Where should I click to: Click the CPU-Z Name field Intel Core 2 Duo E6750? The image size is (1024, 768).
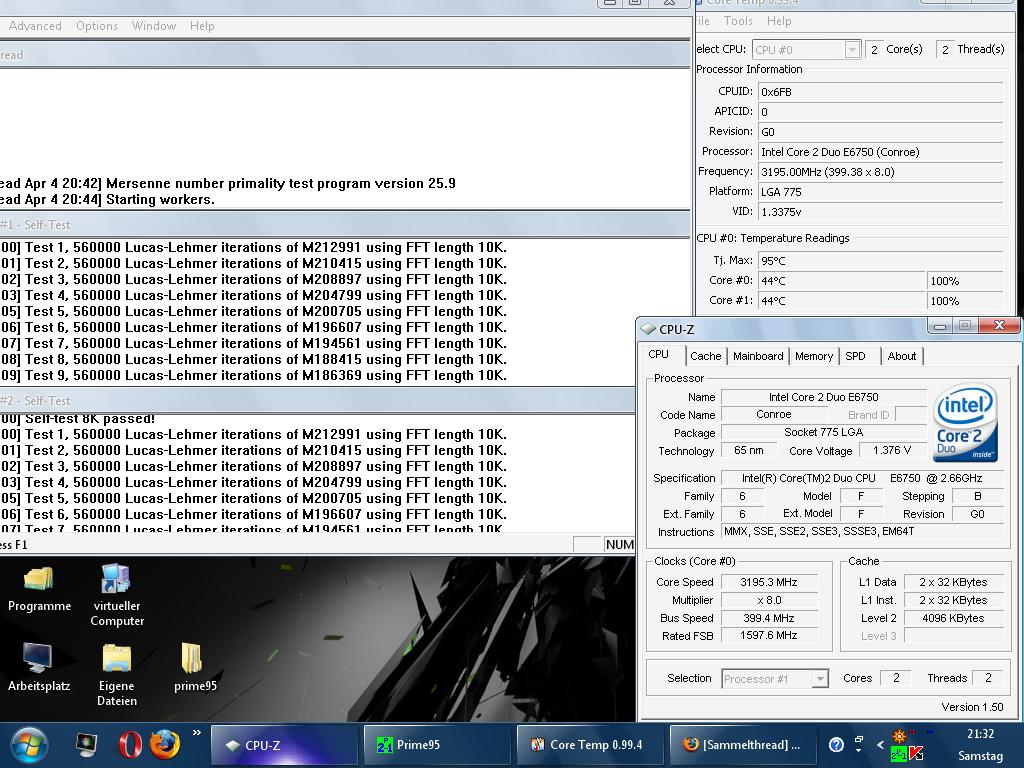pyautogui.click(x=824, y=397)
